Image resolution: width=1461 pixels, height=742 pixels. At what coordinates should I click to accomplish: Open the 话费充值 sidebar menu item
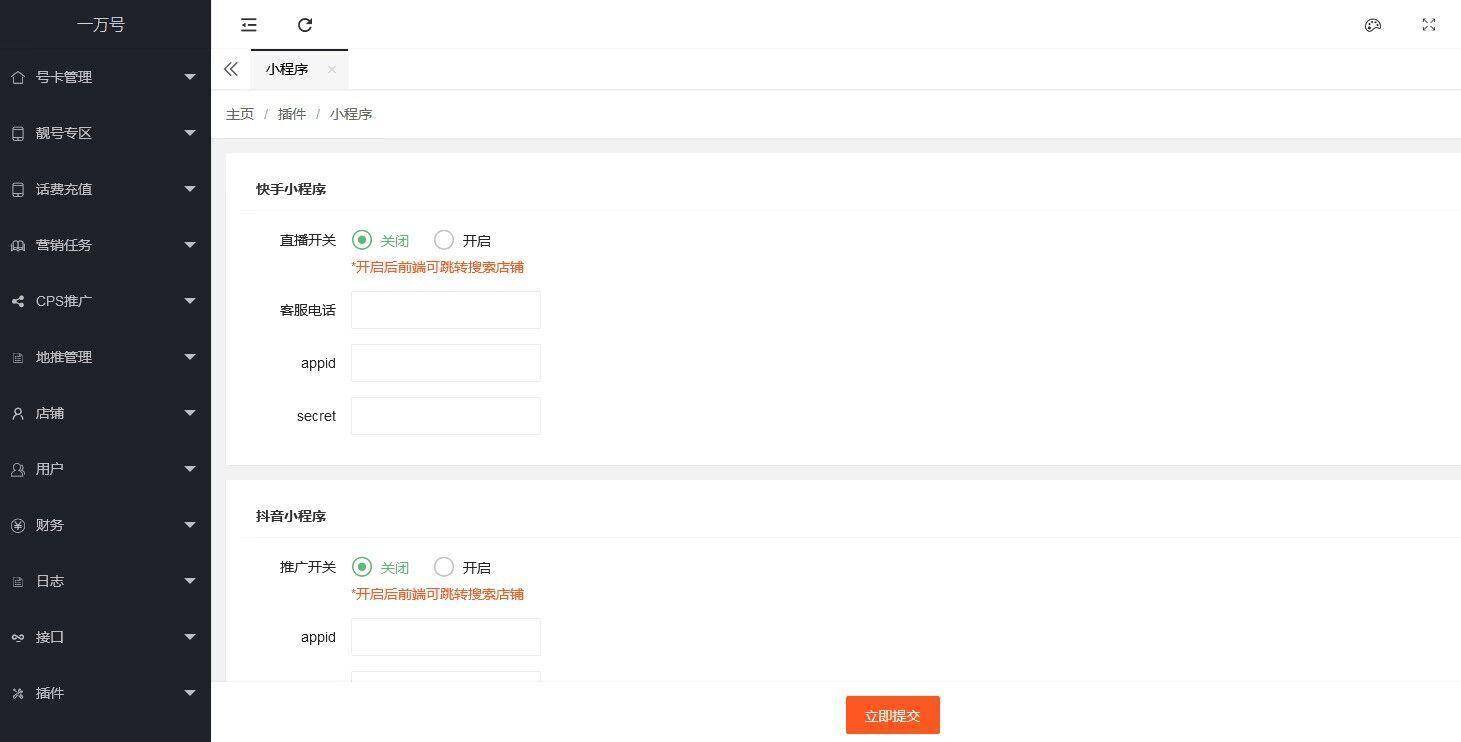coord(105,189)
